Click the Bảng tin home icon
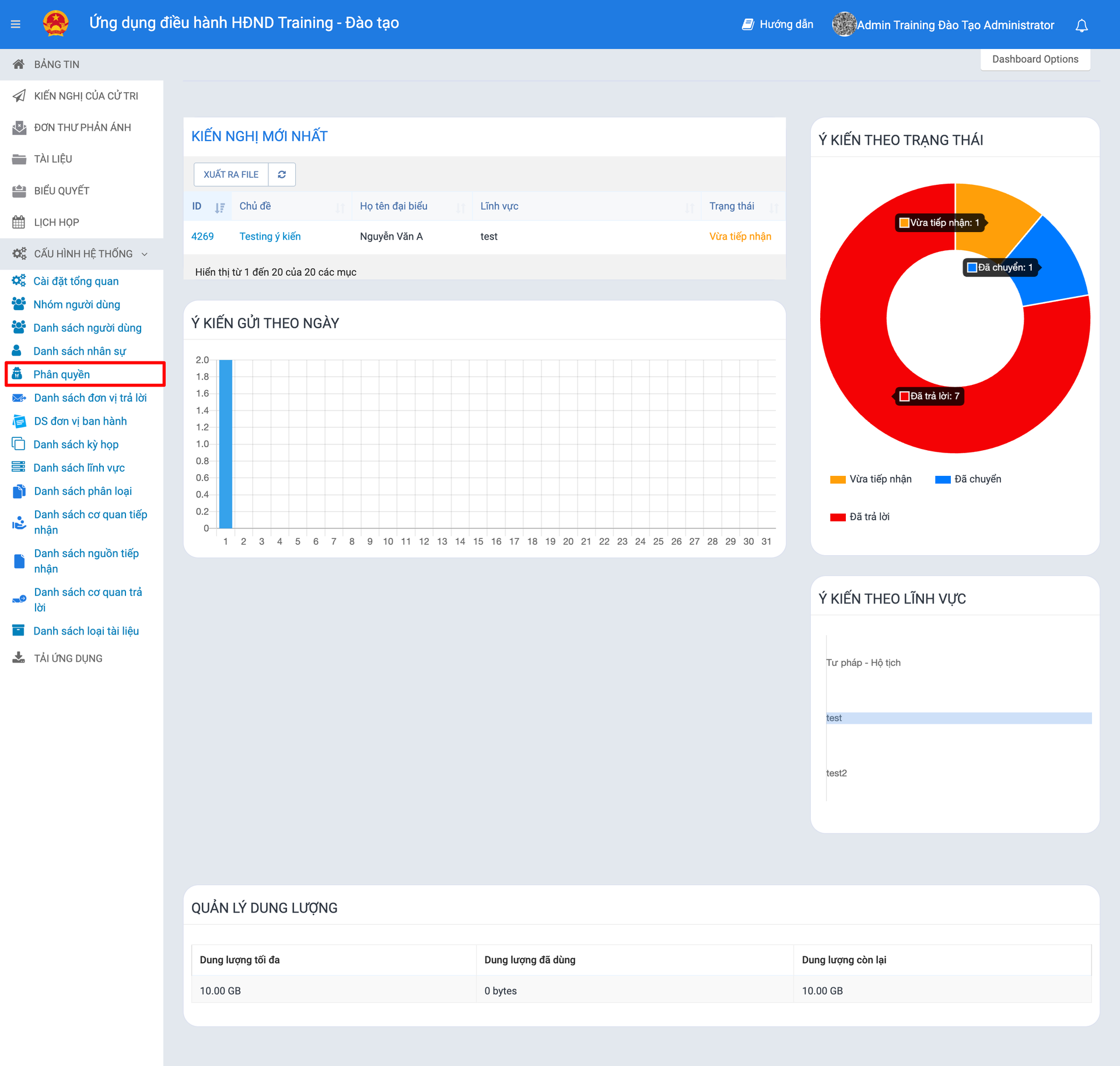 19,64
